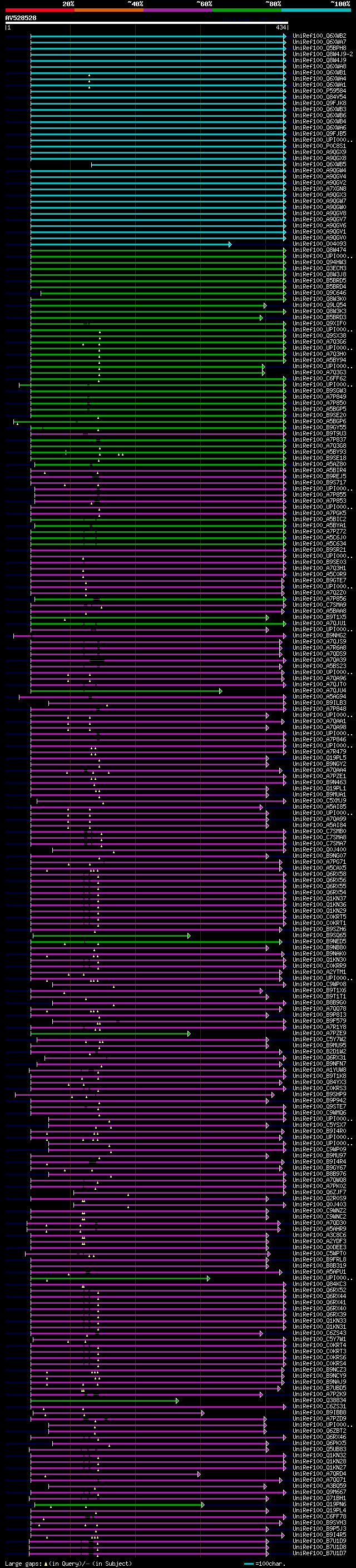Select the UniRef100_Q3ECM3 label
Image resolution: width=356 pixels, height=1568 pixels.
[319, 269]
